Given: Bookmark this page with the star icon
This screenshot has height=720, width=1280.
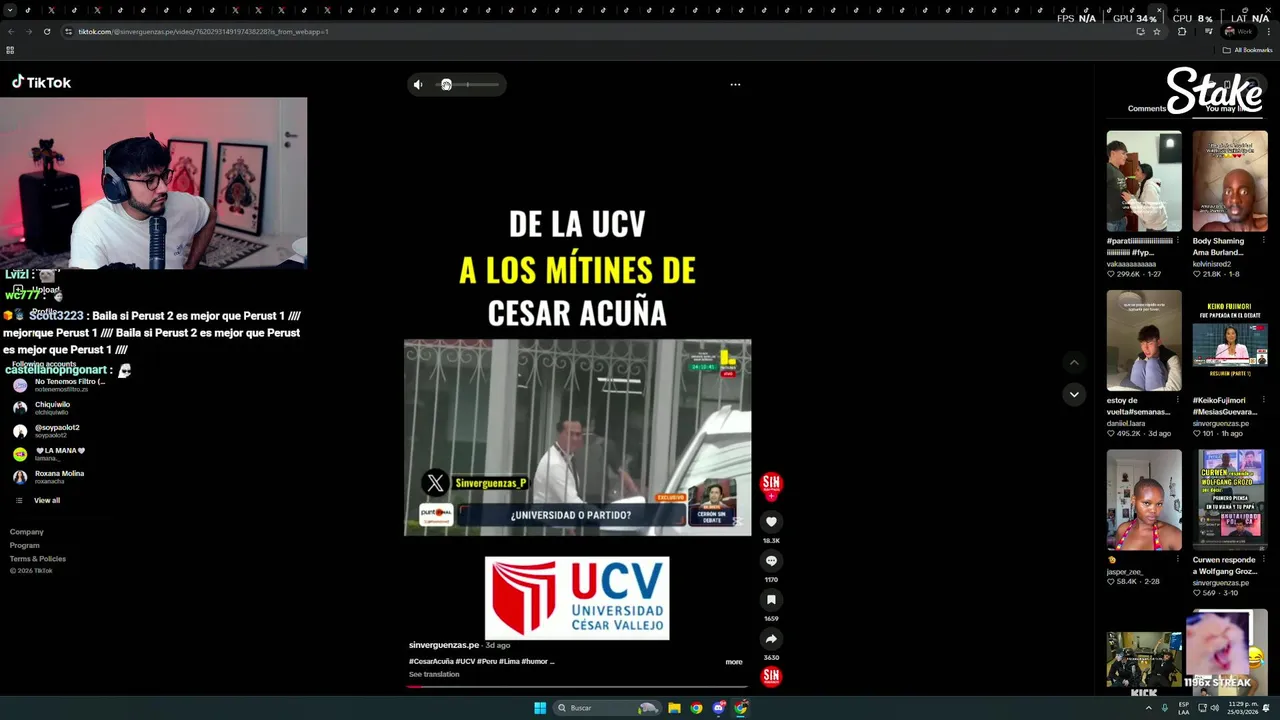Looking at the screenshot, I should pos(1157,32).
